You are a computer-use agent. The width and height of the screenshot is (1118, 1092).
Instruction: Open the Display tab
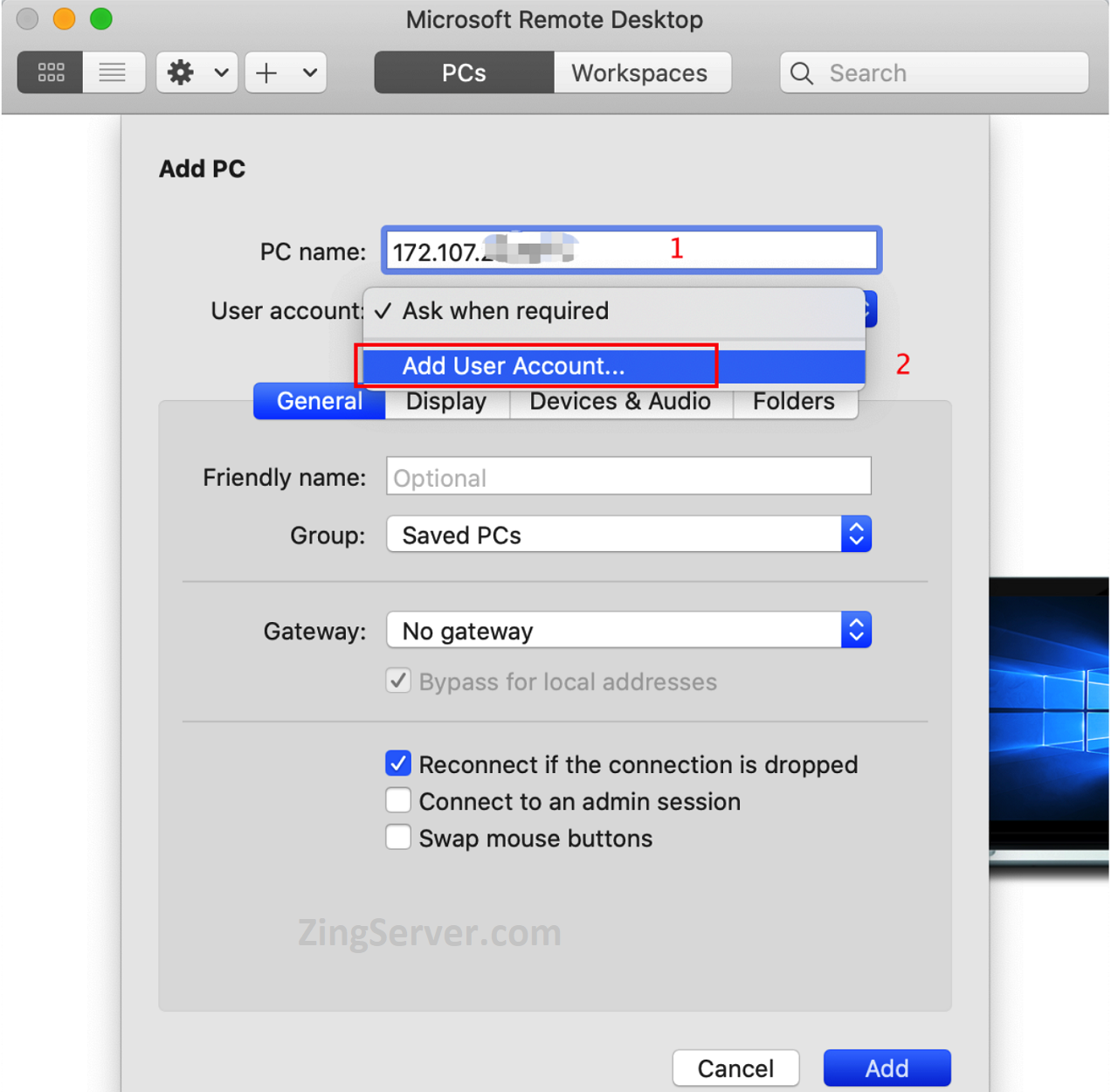(446, 402)
